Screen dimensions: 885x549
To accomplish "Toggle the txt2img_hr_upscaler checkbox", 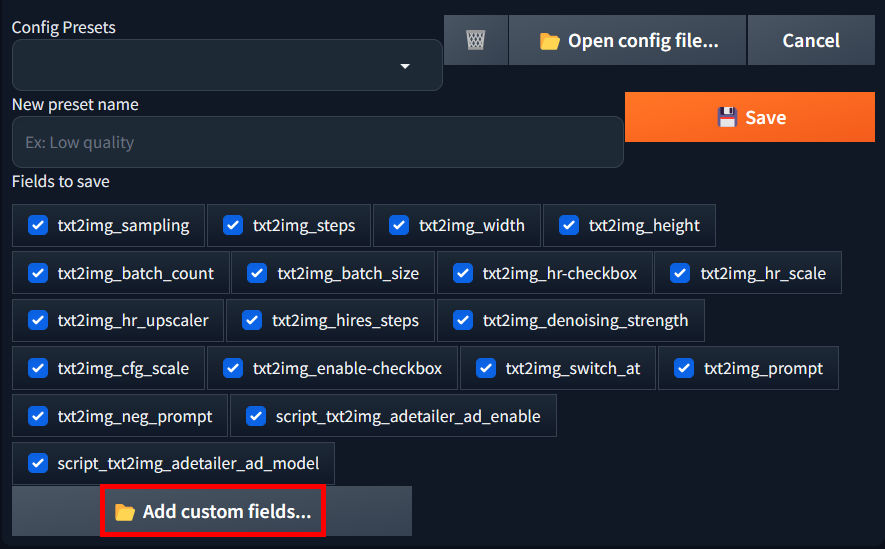I will (x=39, y=321).
